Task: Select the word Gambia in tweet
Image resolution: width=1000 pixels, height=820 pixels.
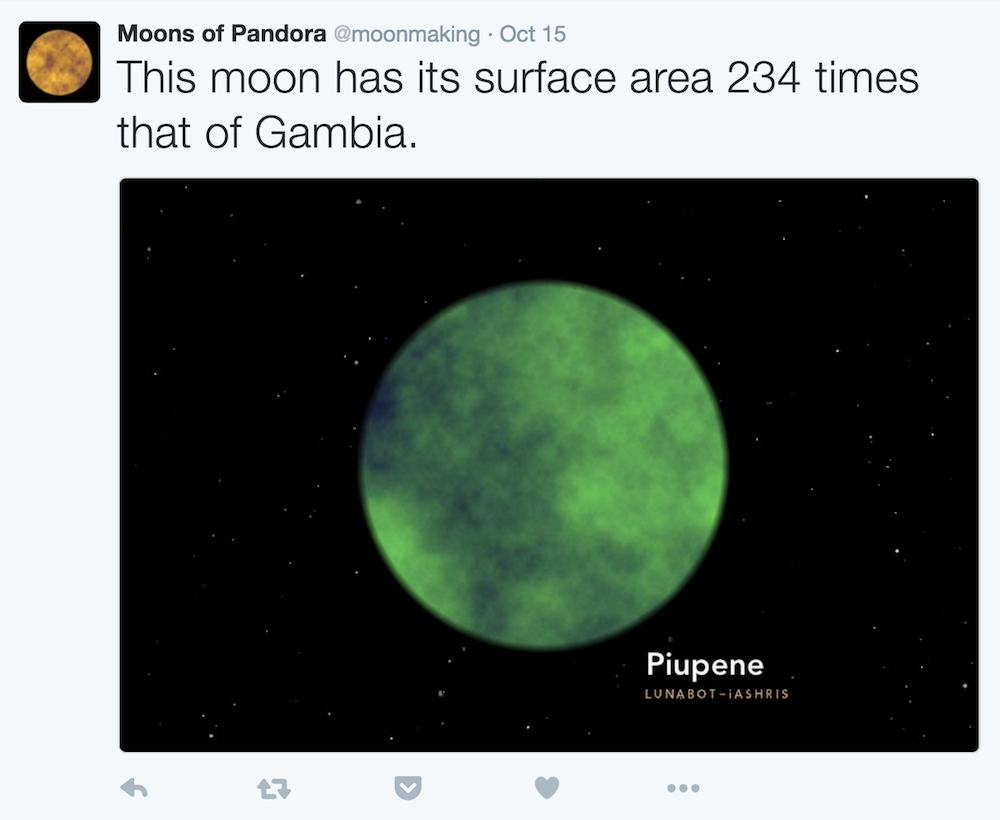Action: (x=335, y=133)
